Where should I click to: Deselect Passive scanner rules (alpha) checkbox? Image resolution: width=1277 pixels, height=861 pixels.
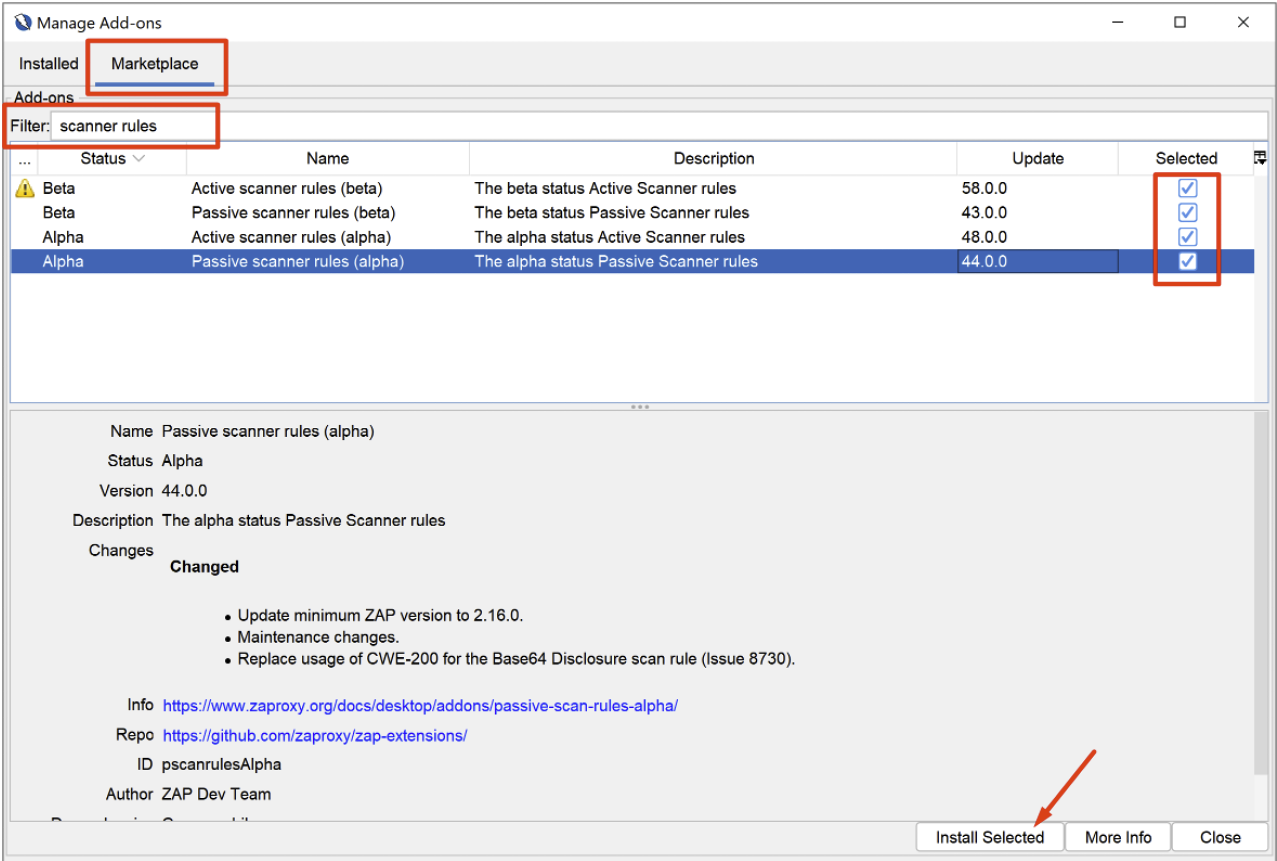coord(1187,261)
